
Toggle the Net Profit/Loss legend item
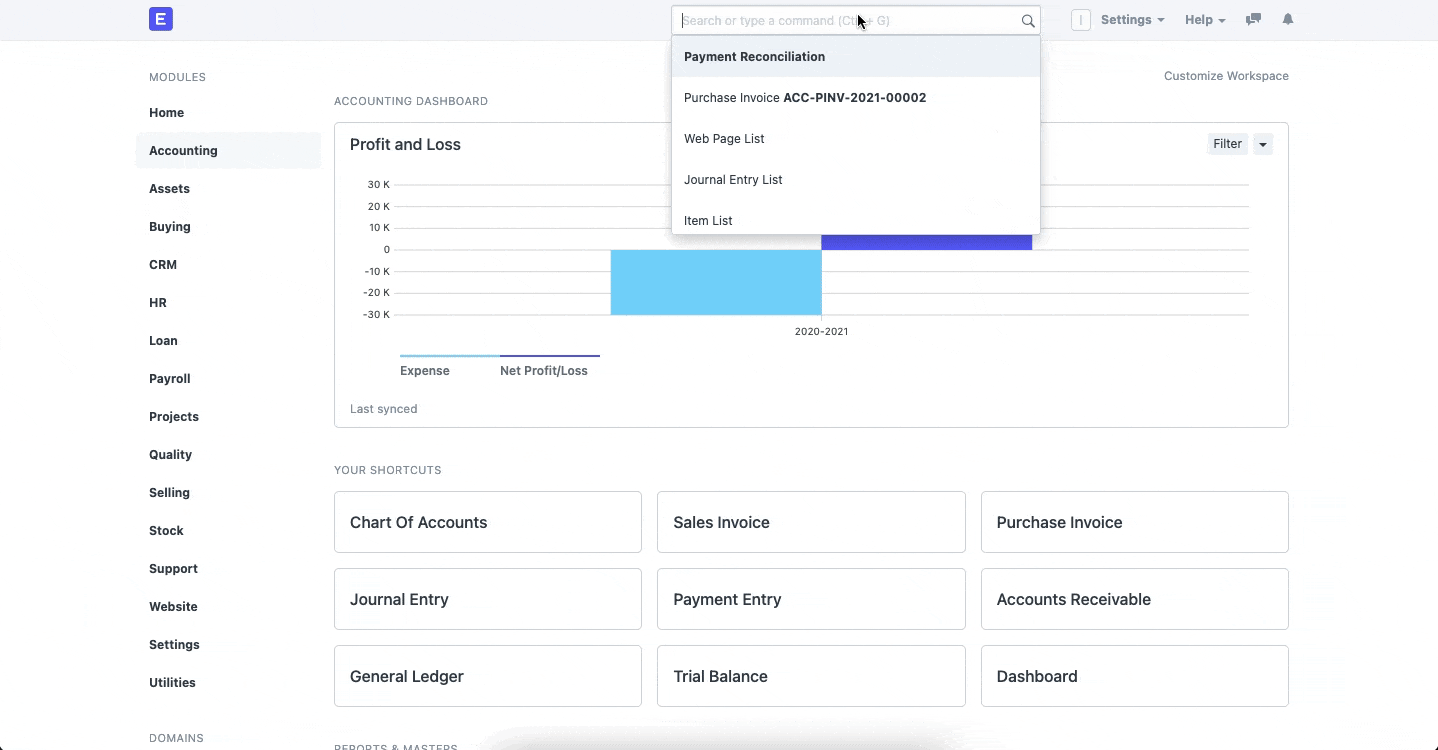coord(543,370)
